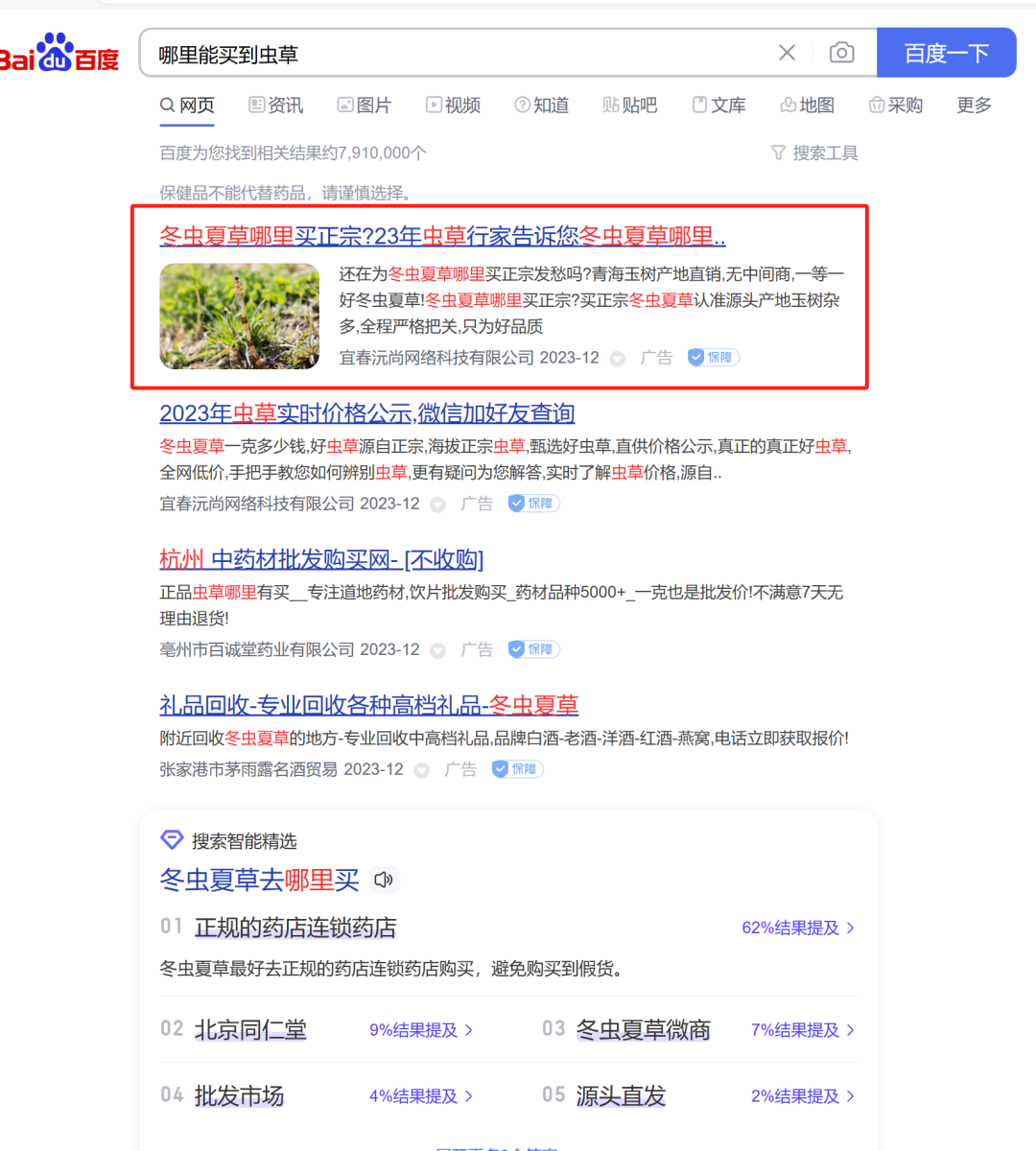
Task: Open 搜索工具 filter options
Action: 814,153
